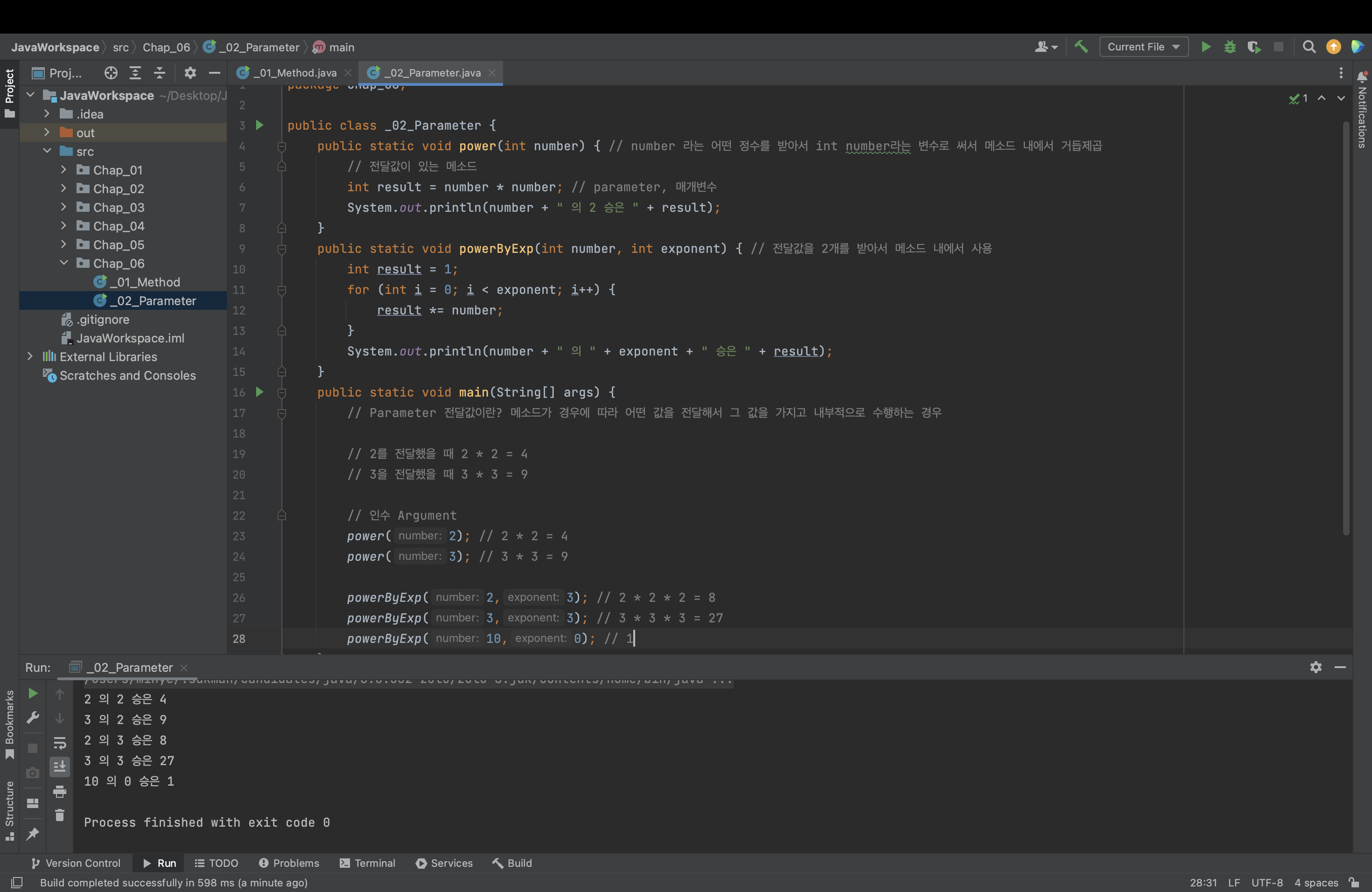Print the Run console output

tap(59, 792)
